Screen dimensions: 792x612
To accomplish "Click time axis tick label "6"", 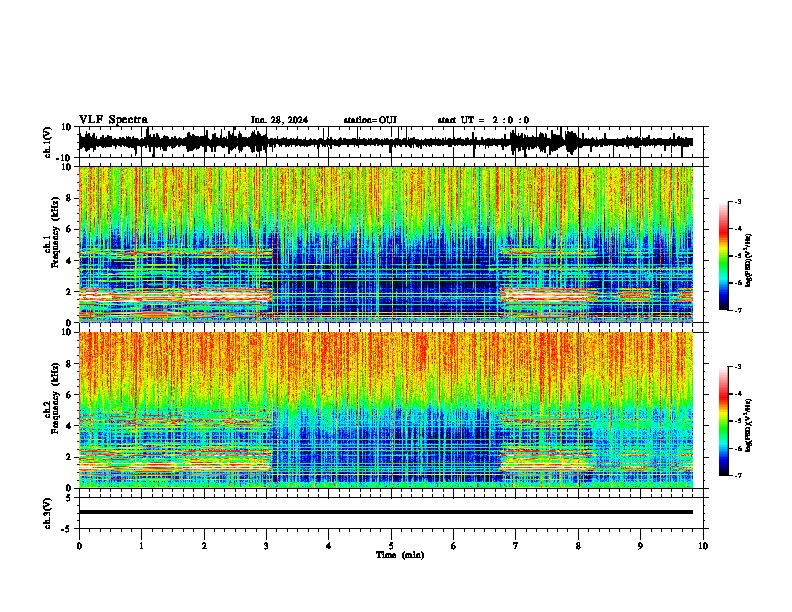I will coord(453,545).
